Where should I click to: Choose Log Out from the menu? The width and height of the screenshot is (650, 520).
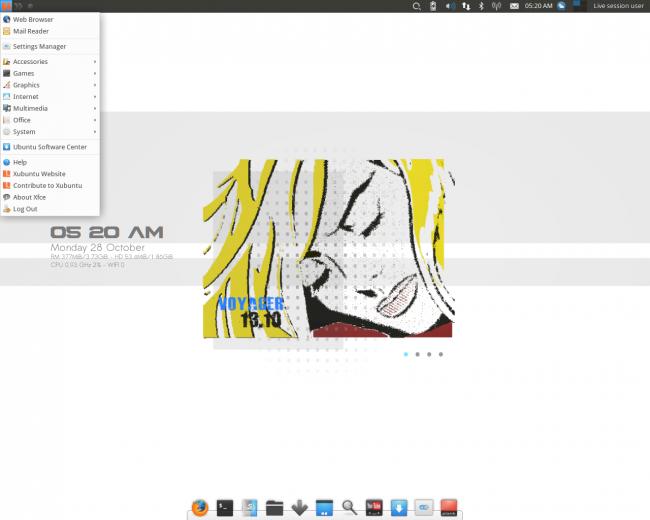[x=50, y=209]
